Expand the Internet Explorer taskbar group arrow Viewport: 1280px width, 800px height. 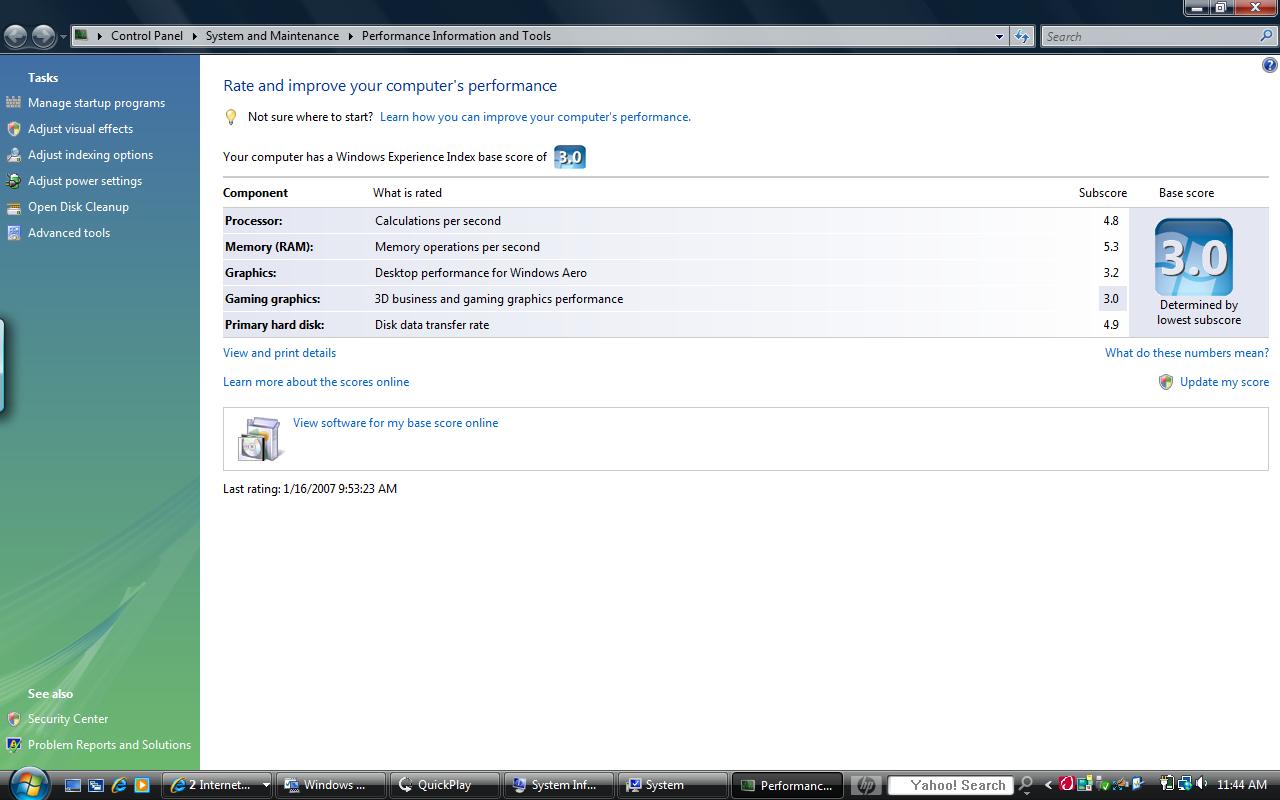tap(265, 785)
